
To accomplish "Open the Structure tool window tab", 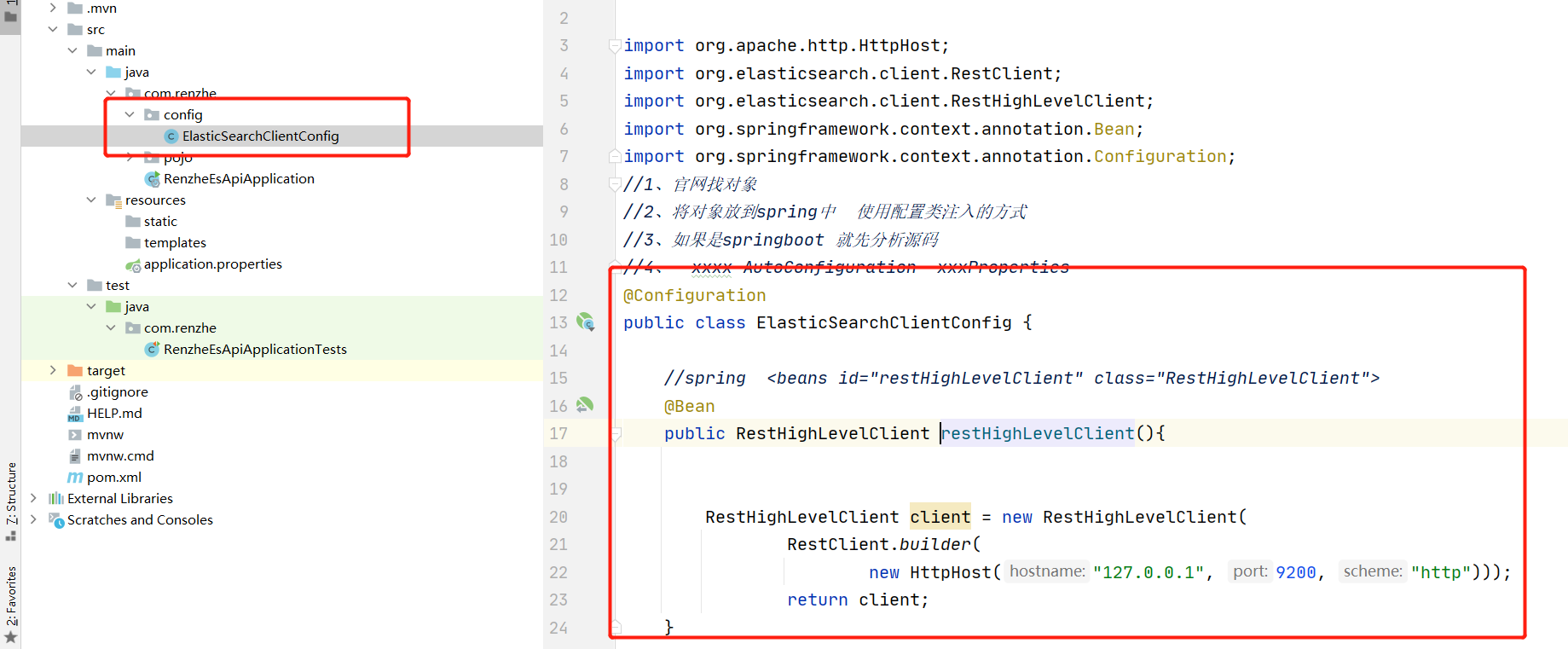I will tap(10, 501).
